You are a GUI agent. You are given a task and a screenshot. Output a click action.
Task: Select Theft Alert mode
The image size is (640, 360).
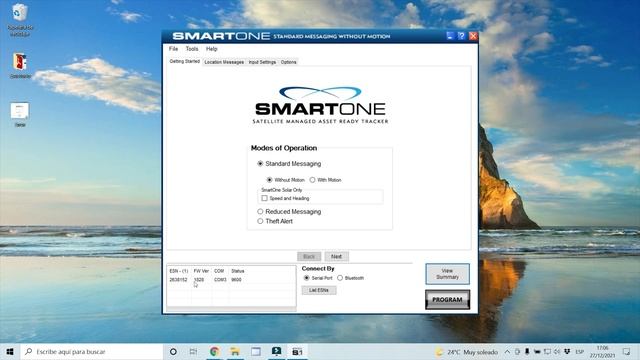[275, 221]
